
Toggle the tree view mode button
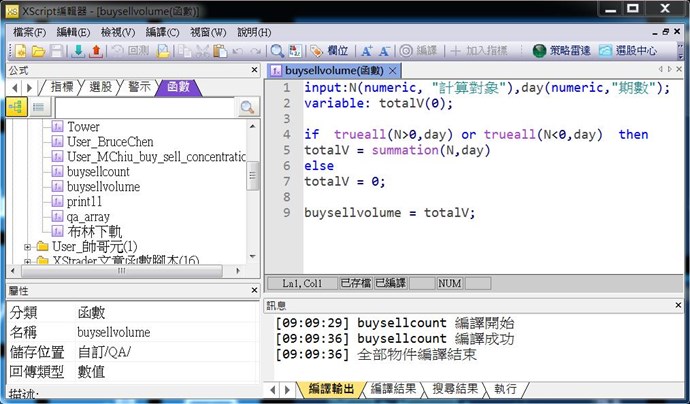click(16, 107)
